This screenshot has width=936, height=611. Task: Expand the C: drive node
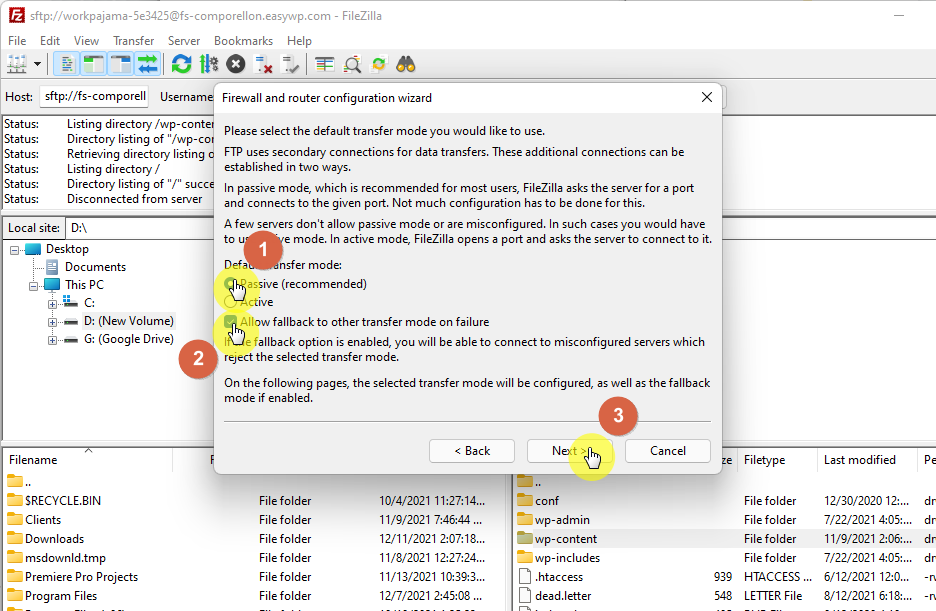(53, 304)
